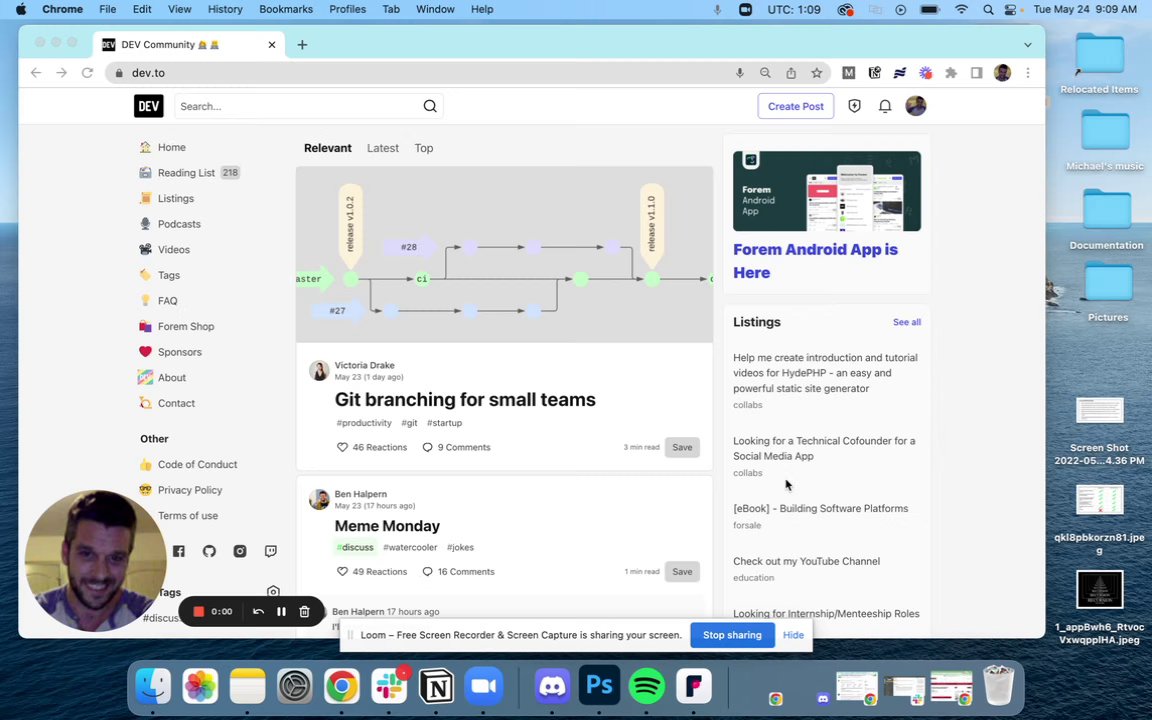Click Forem Android App is Here headline
Viewport: 1152px width, 720px height.
click(x=816, y=261)
